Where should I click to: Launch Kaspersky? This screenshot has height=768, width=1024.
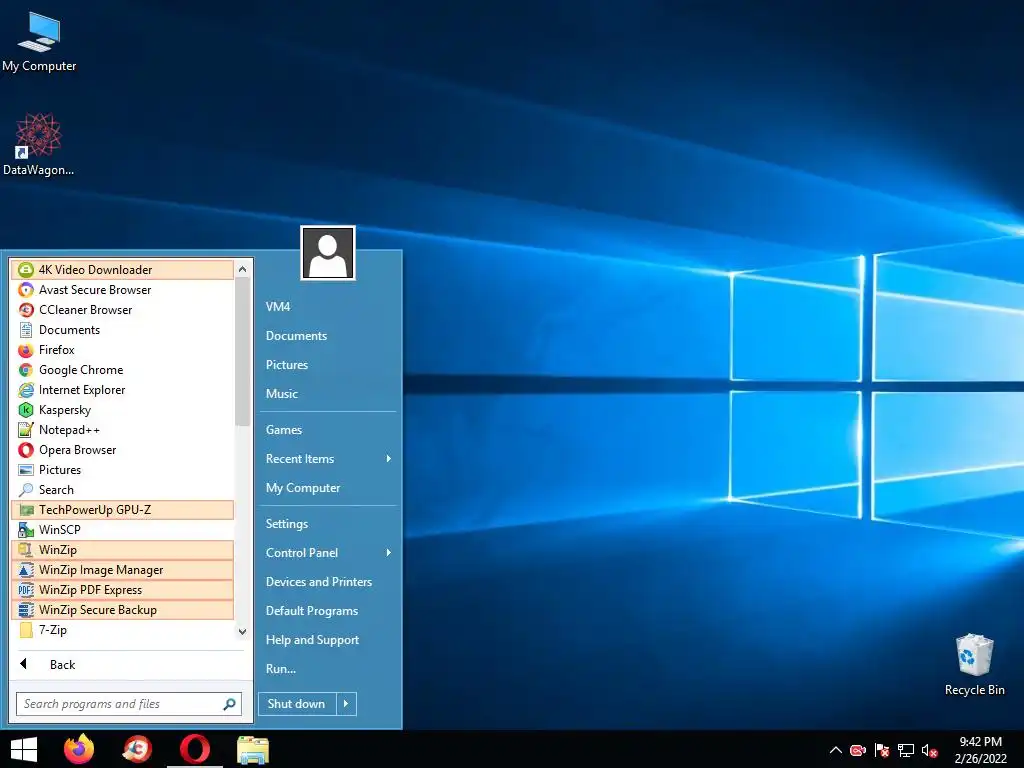pos(123,410)
